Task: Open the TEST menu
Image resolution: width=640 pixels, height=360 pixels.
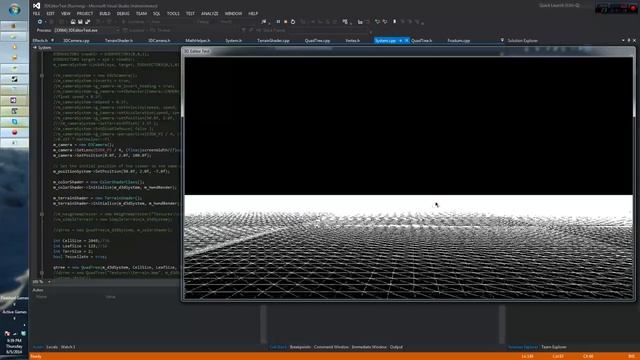Action: click(x=190, y=13)
